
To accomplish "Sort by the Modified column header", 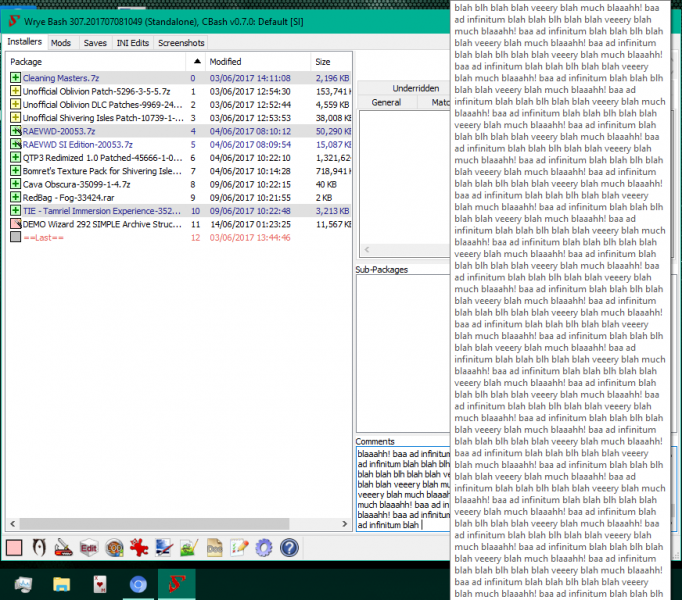I will click(x=258, y=62).
